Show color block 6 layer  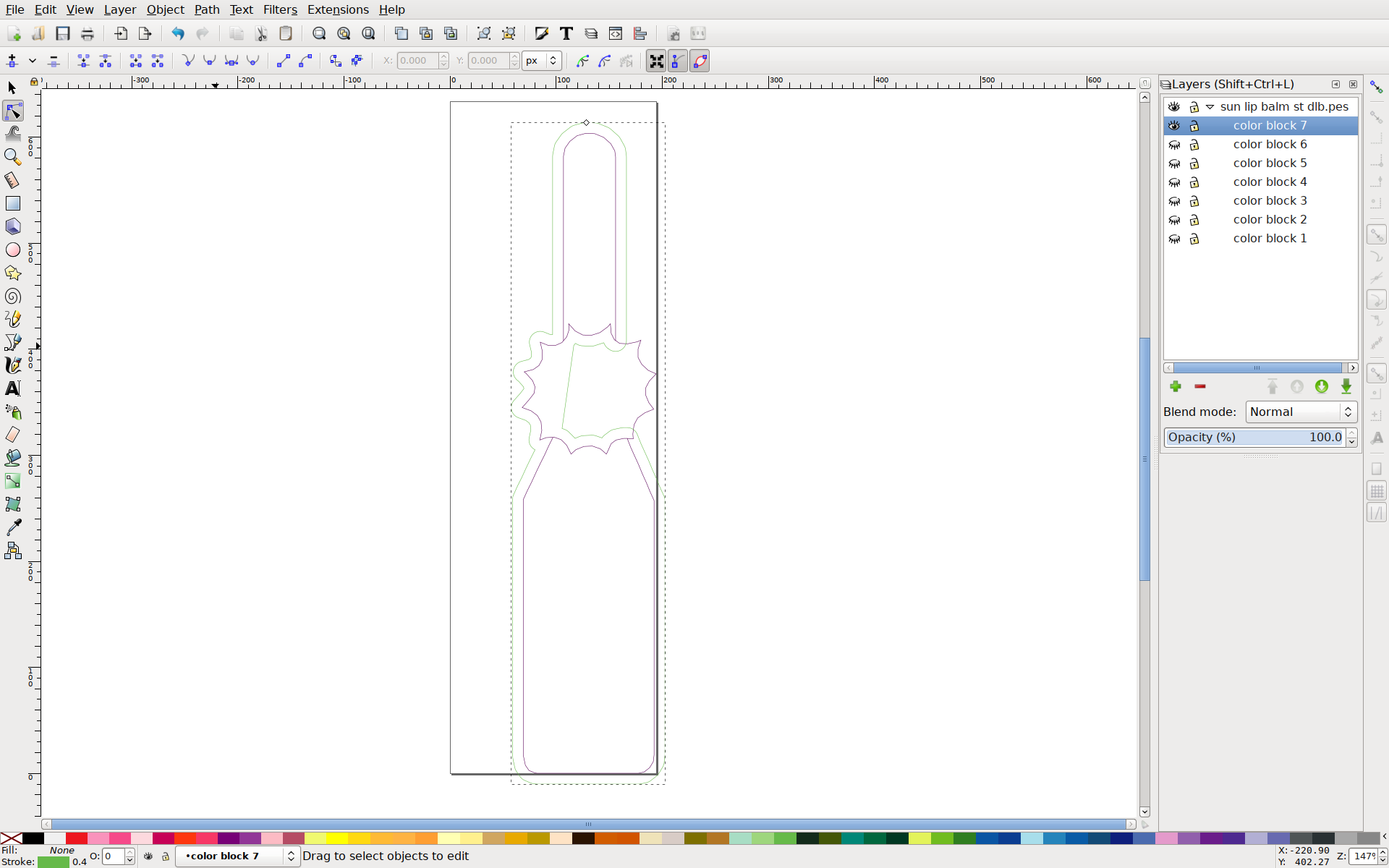point(1174,145)
